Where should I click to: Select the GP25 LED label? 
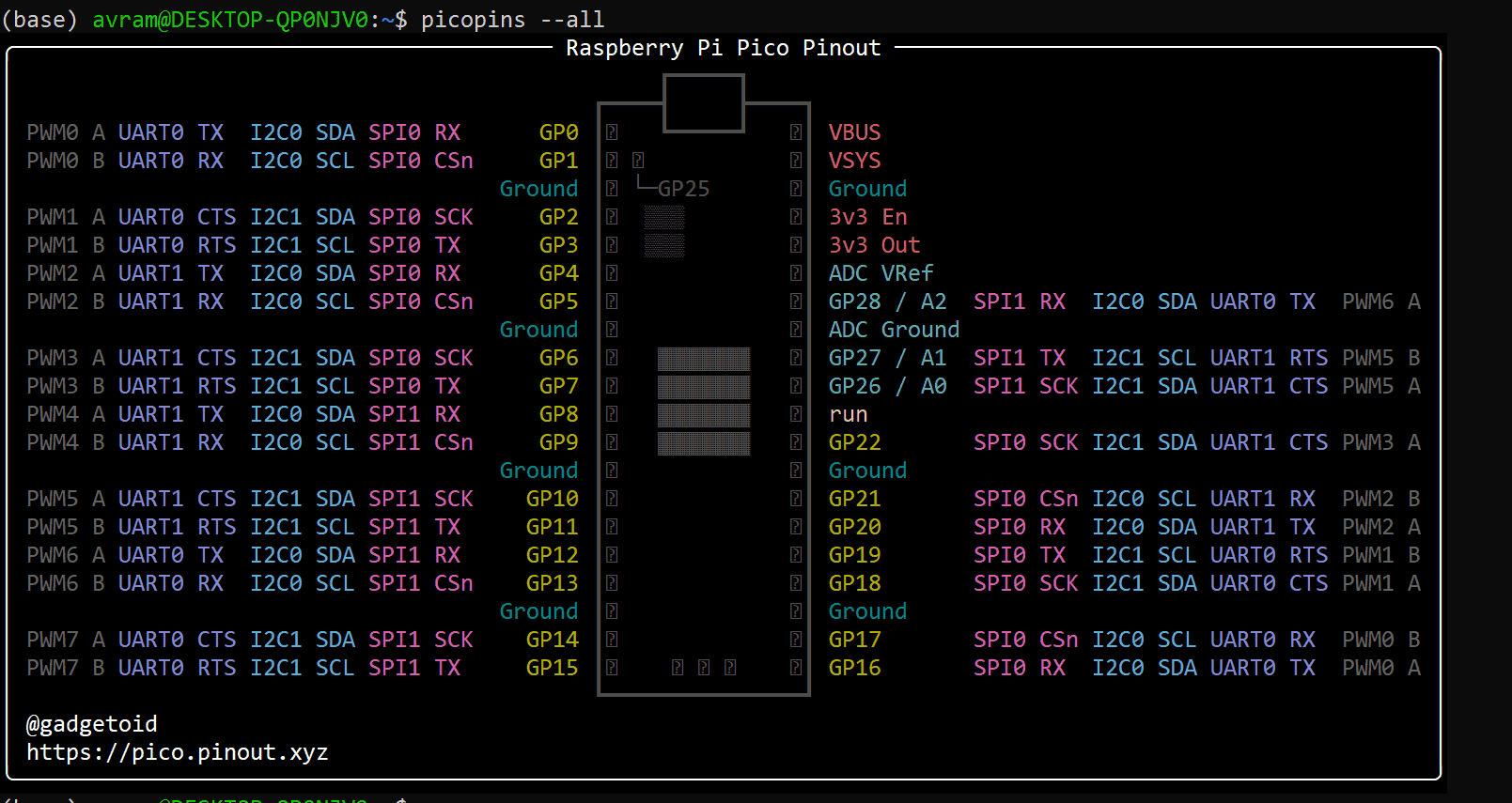pyautogui.click(x=683, y=189)
